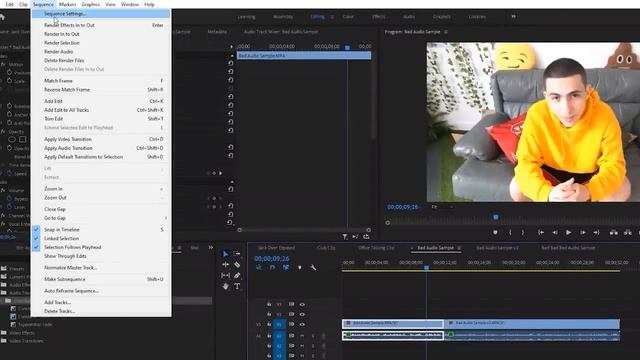Open the Markers menu
Image resolution: width=640 pixels, height=360 pixels.
(x=67, y=4)
